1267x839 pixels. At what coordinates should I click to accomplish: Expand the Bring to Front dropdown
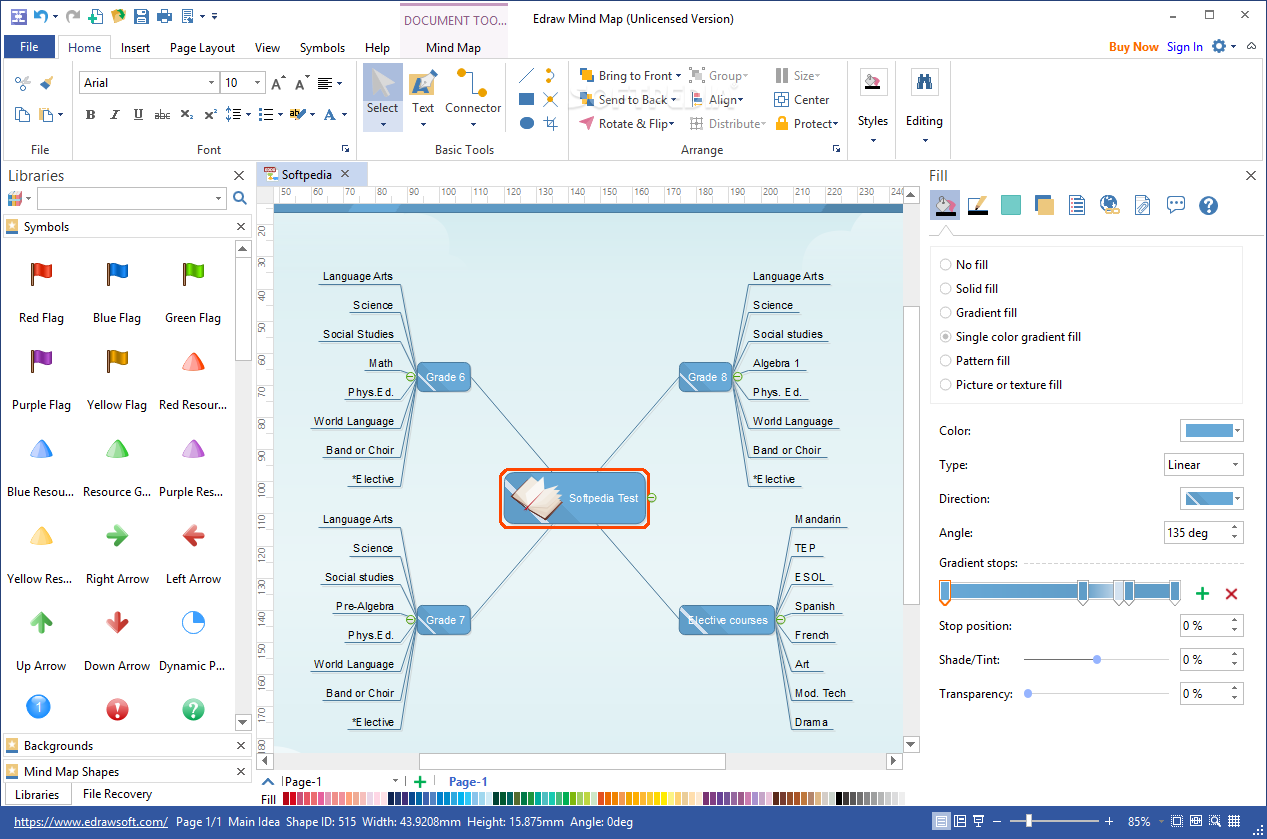tap(678, 76)
